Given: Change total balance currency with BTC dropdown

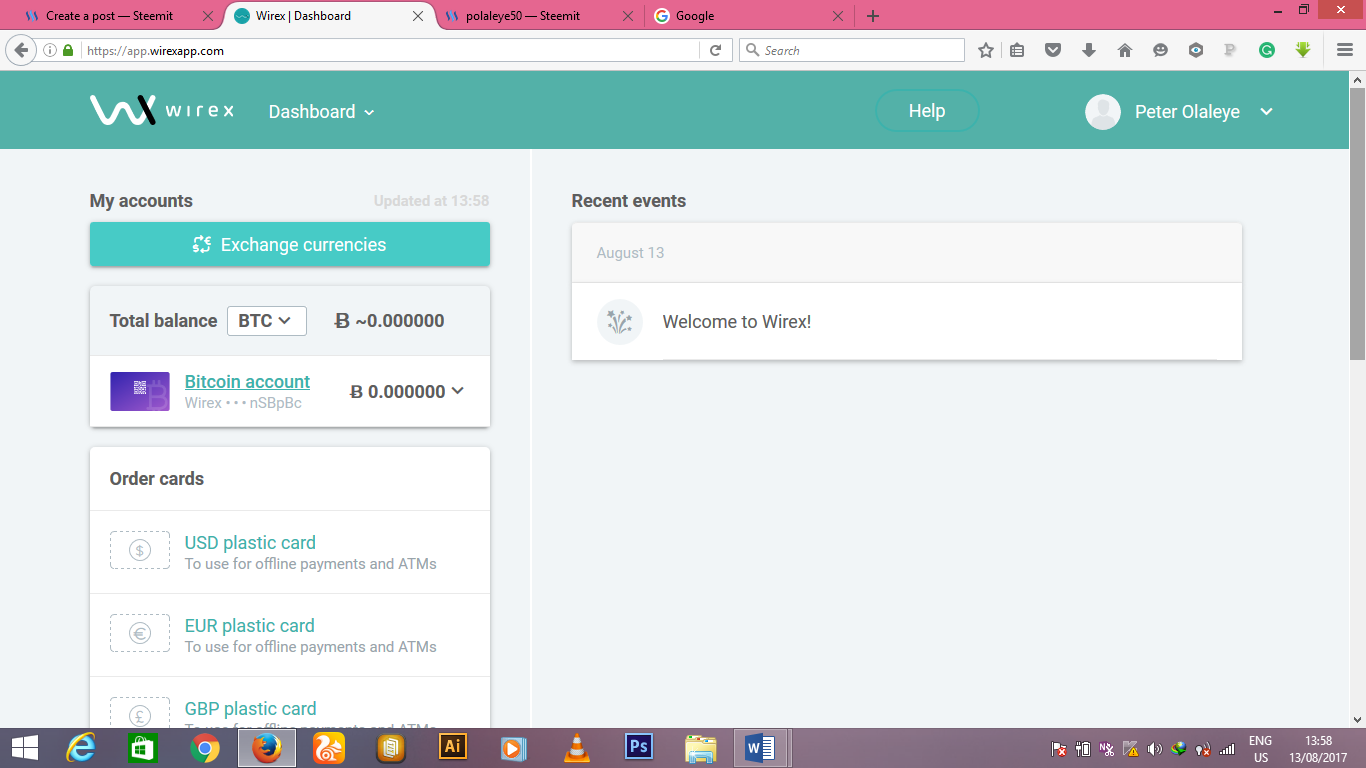Looking at the screenshot, I should pyautogui.click(x=266, y=321).
